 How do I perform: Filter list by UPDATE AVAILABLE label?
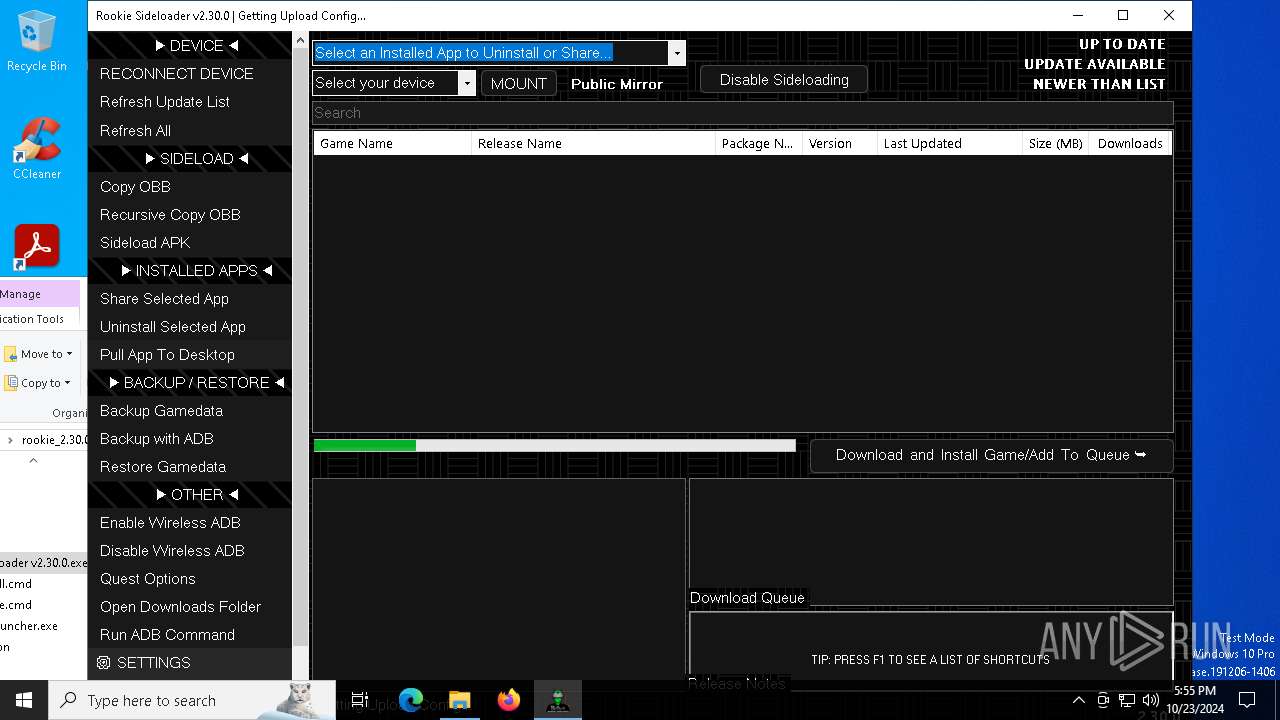click(x=1095, y=64)
